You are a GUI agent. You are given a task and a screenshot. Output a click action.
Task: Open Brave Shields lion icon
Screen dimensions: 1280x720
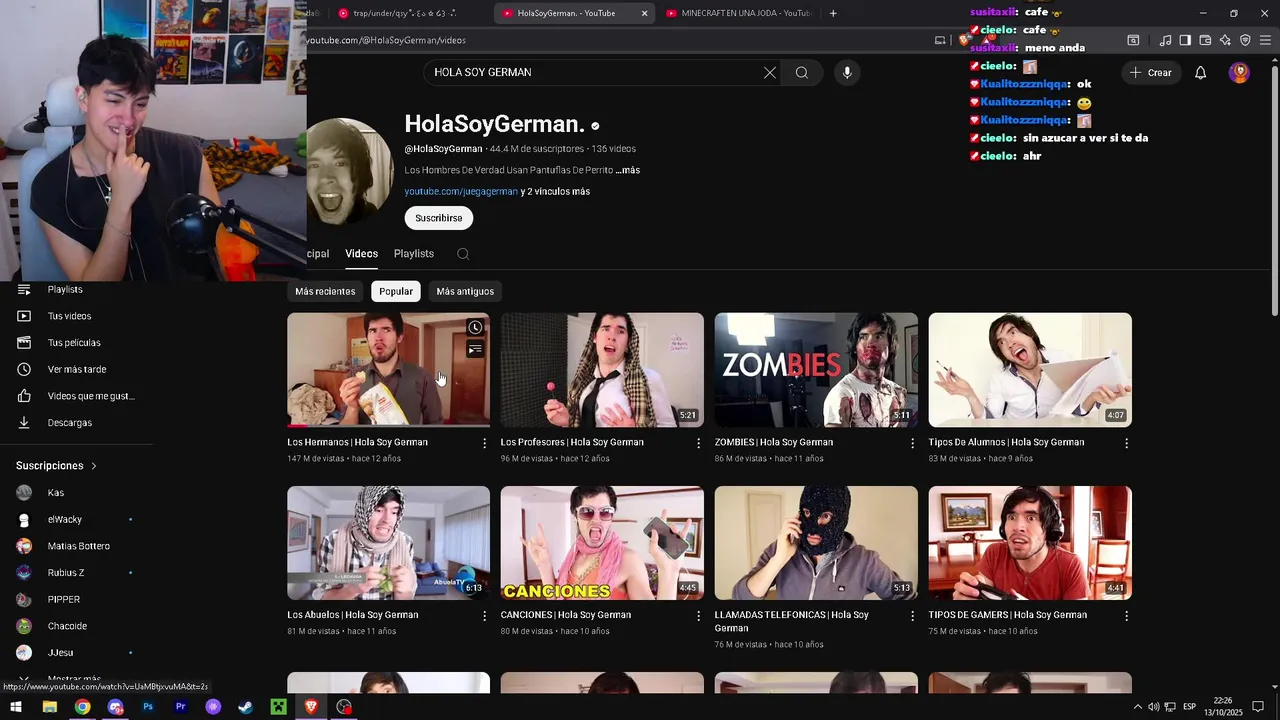tap(964, 40)
